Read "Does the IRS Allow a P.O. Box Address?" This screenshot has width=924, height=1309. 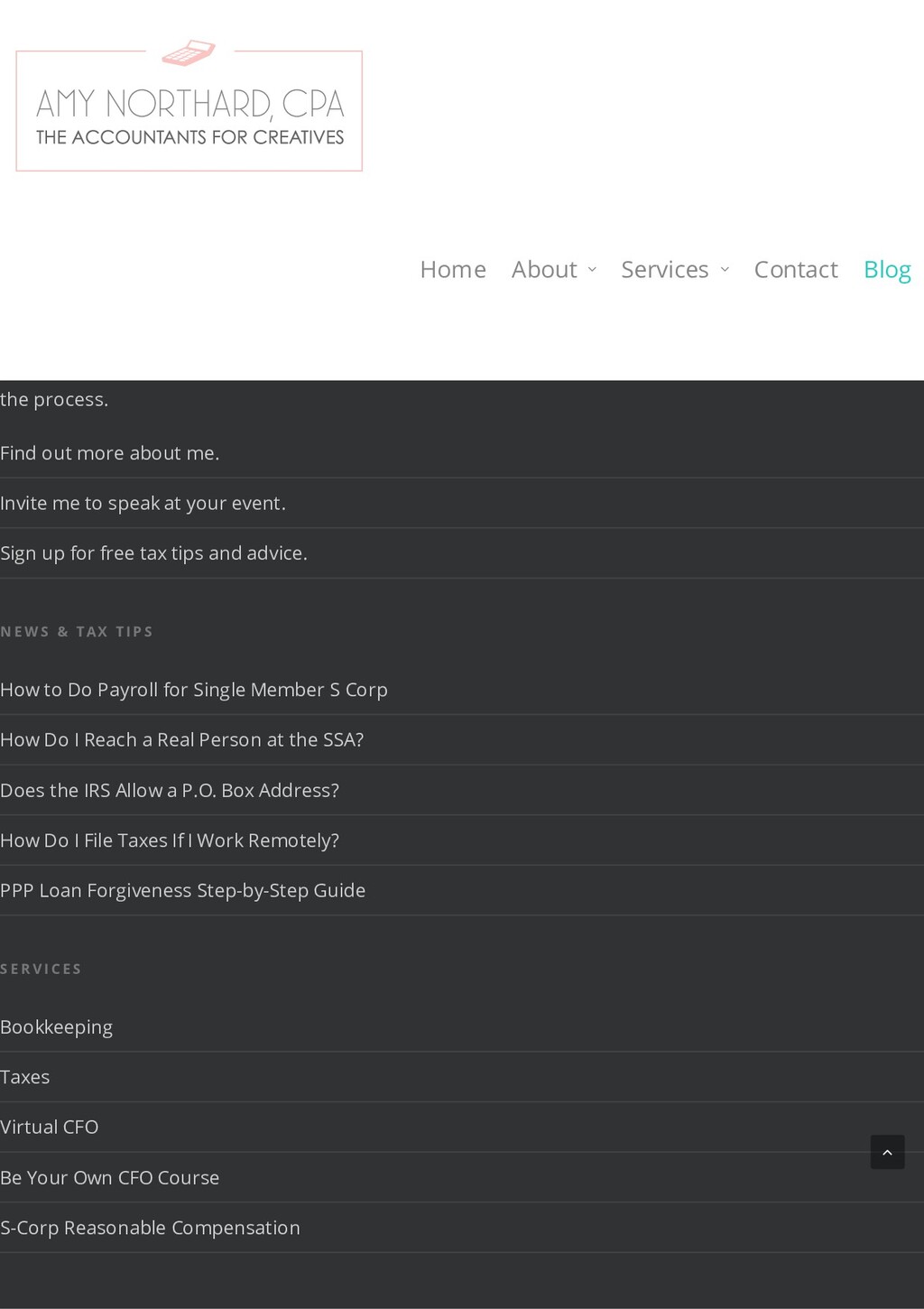click(x=170, y=790)
